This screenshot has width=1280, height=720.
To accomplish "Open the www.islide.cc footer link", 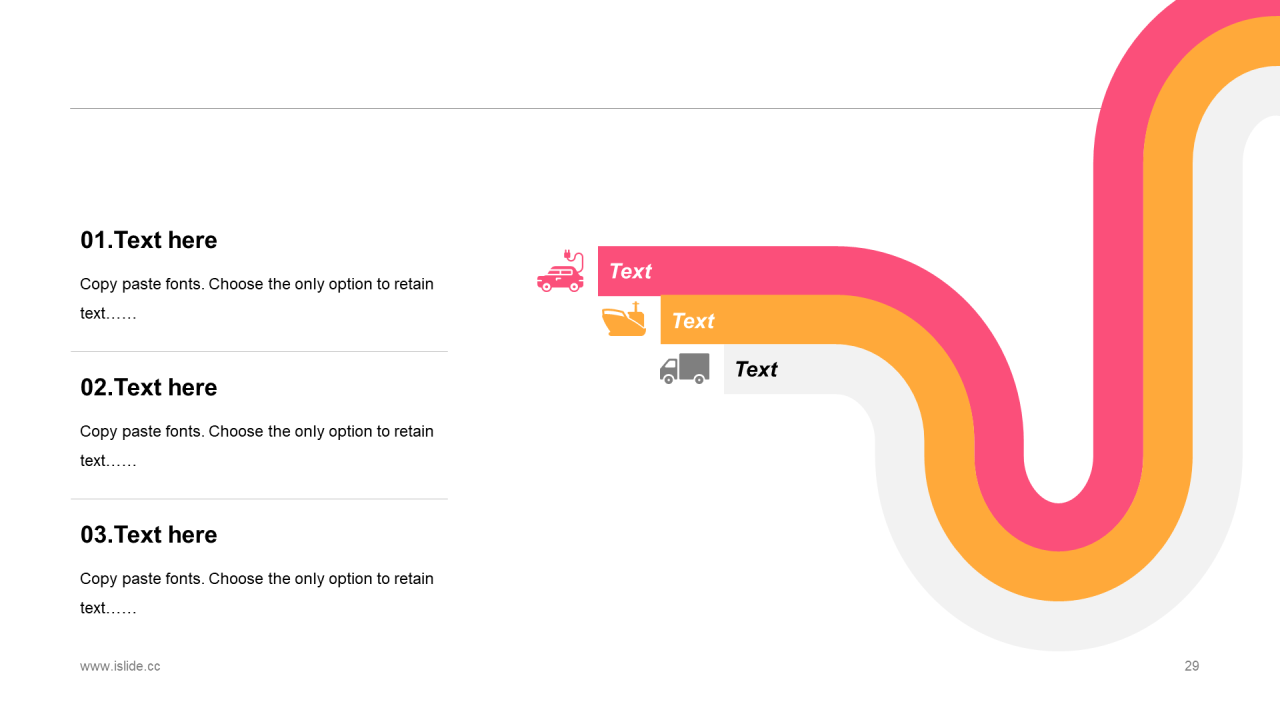I will 120,666.
